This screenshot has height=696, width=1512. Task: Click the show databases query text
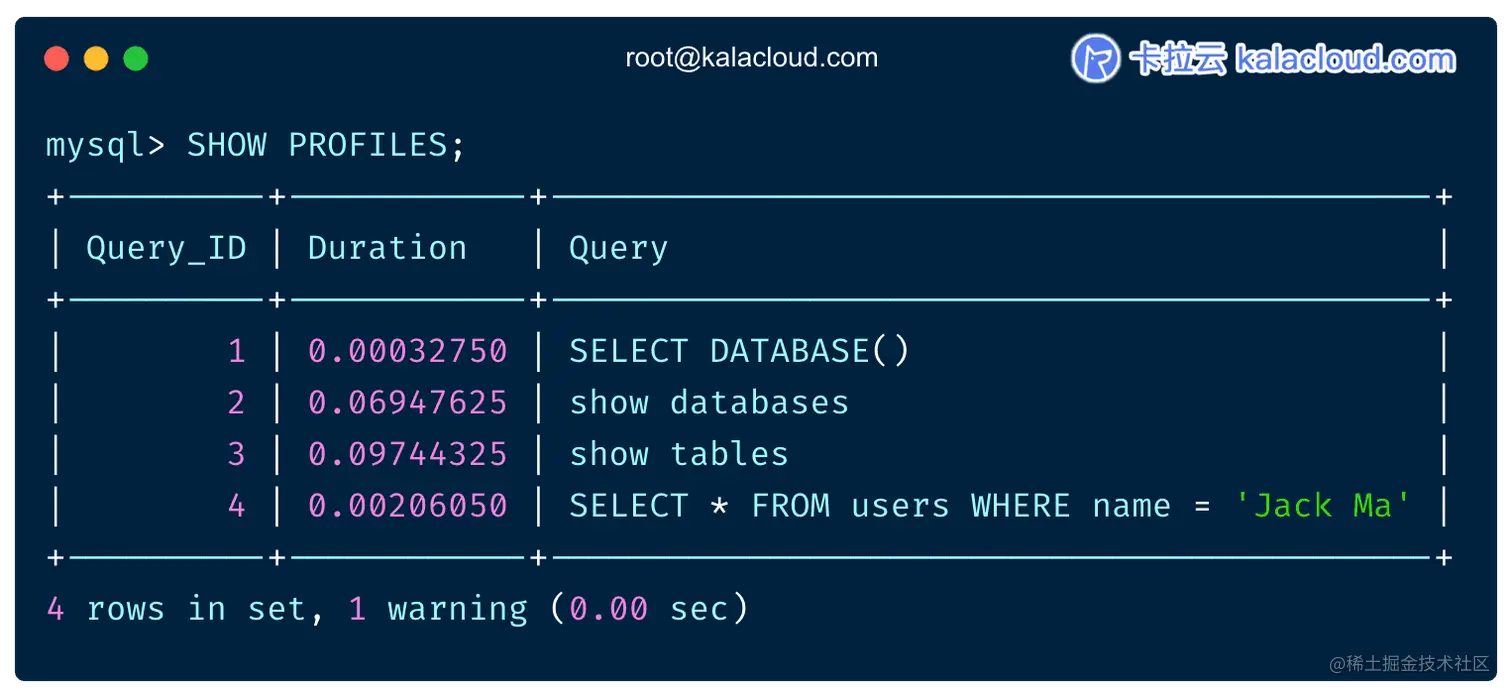point(709,402)
